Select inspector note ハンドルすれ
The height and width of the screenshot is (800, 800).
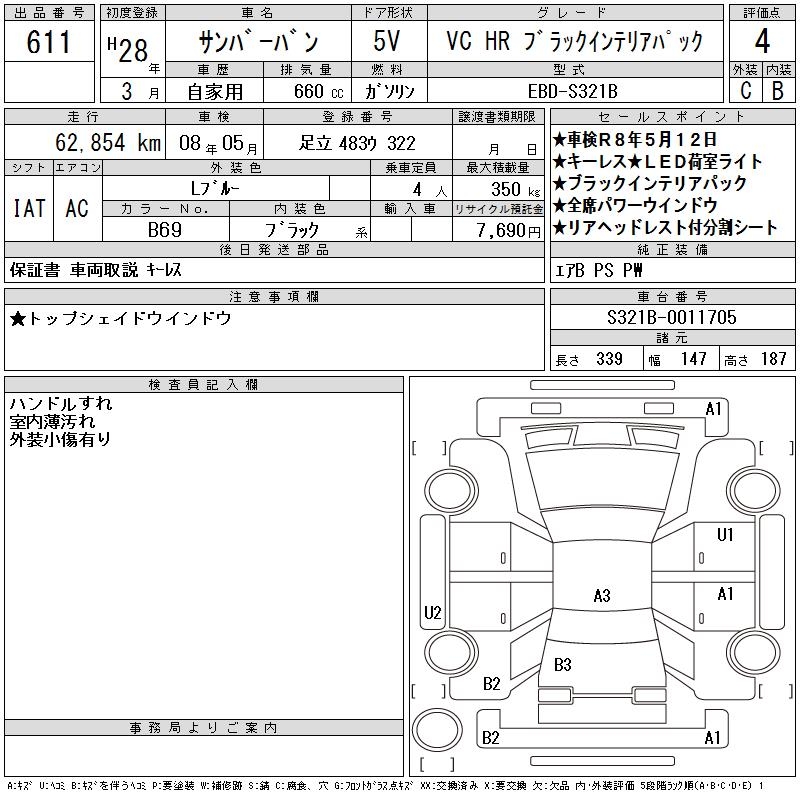61,404
